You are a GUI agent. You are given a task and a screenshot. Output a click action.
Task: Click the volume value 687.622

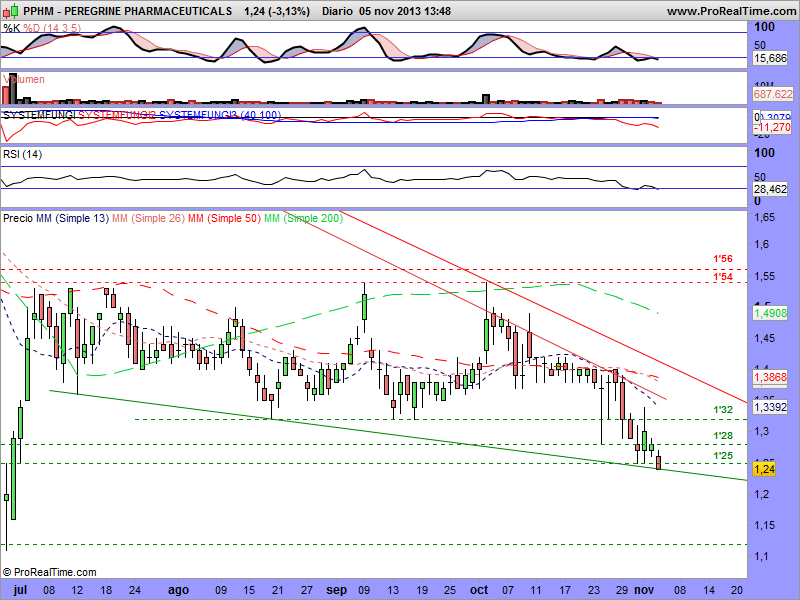tap(773, 94)
